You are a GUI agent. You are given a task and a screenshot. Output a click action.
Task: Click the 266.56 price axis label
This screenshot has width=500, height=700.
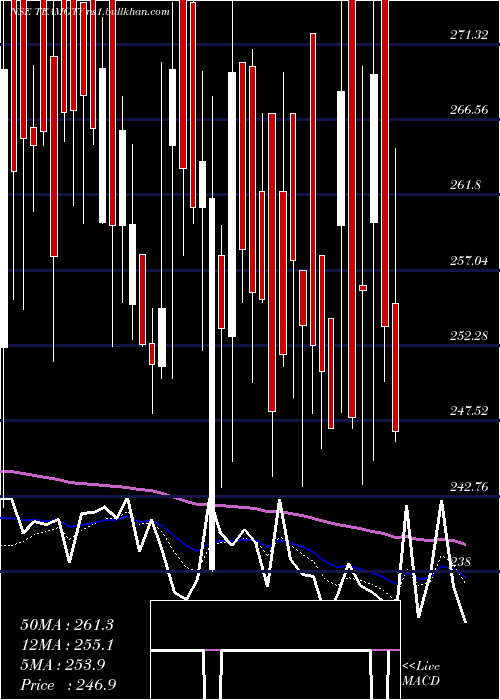(x=468, y=109)
